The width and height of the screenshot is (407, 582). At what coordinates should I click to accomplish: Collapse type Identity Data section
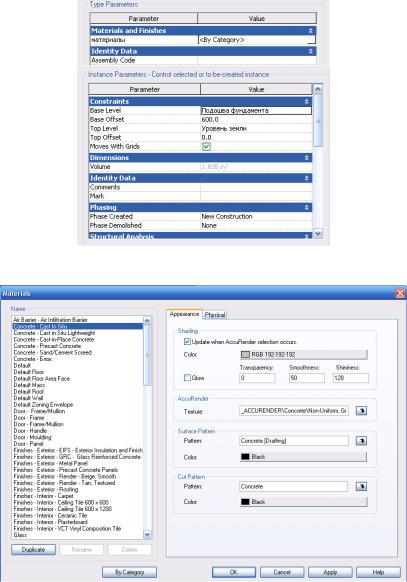(311, 51)
